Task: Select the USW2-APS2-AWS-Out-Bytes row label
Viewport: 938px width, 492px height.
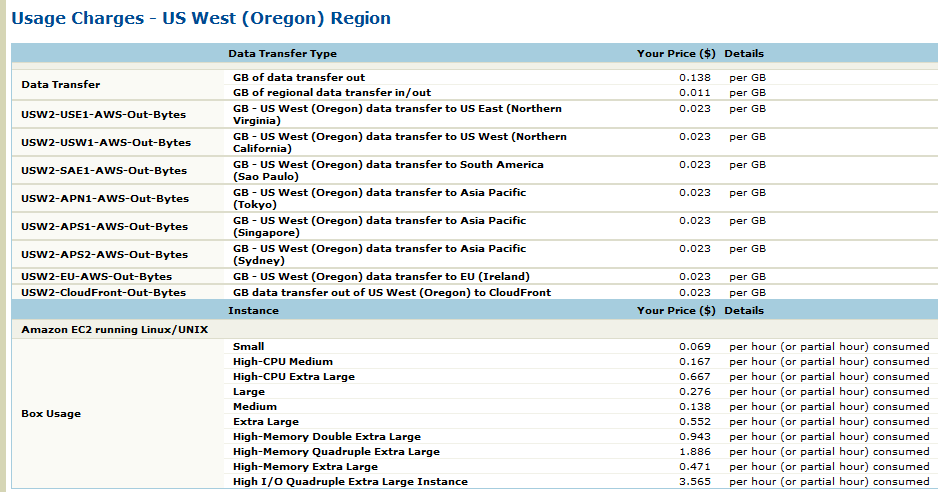Action: [104, 254]
